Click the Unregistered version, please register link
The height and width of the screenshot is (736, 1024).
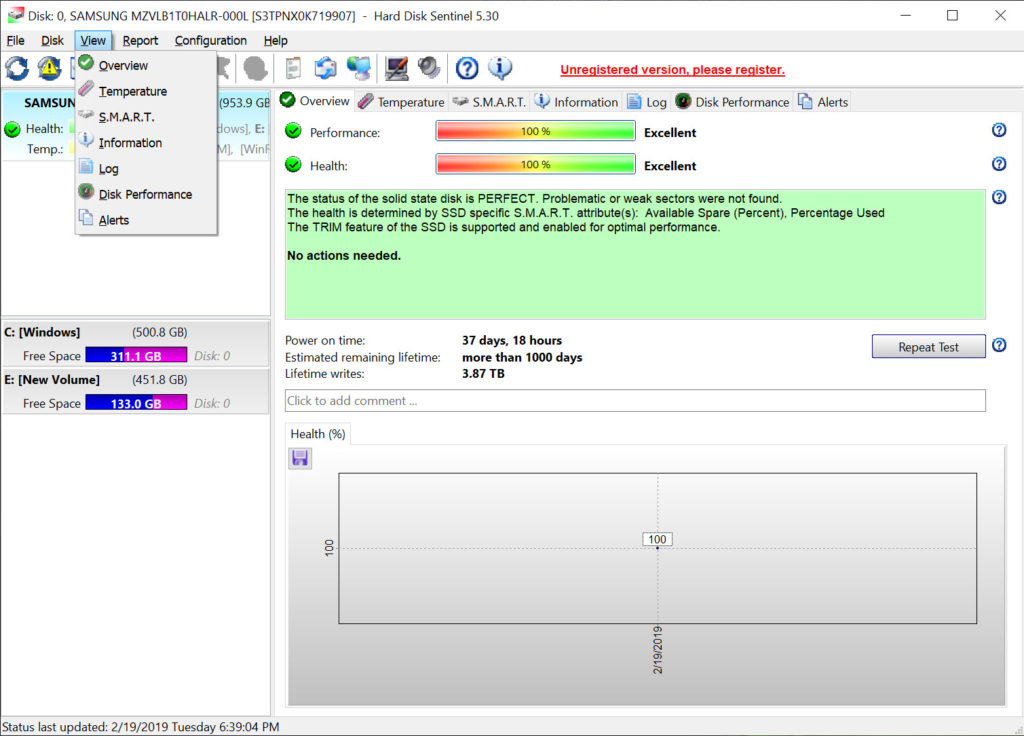click(x=672, y=70)
